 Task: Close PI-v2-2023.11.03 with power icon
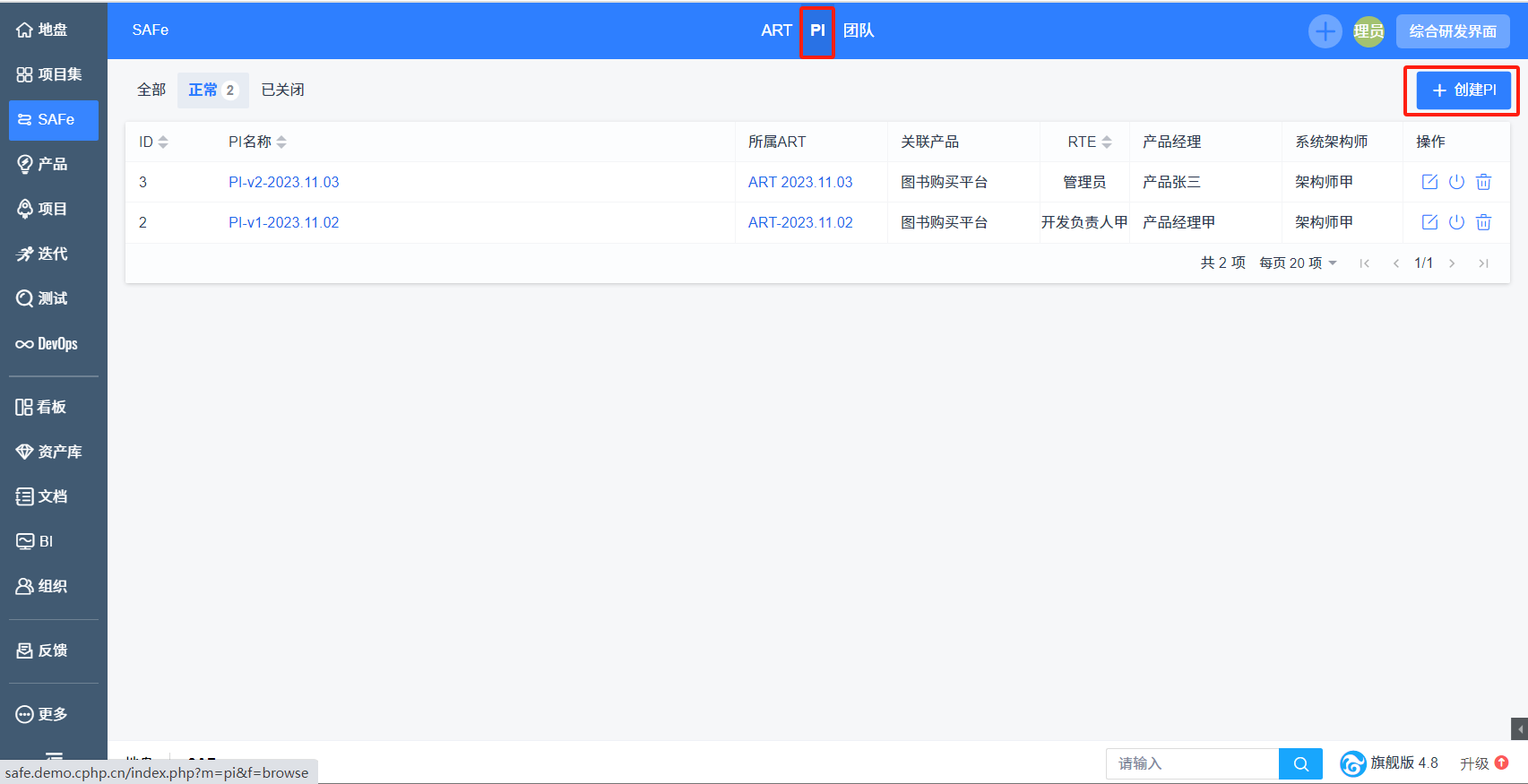coord(1456,182)
